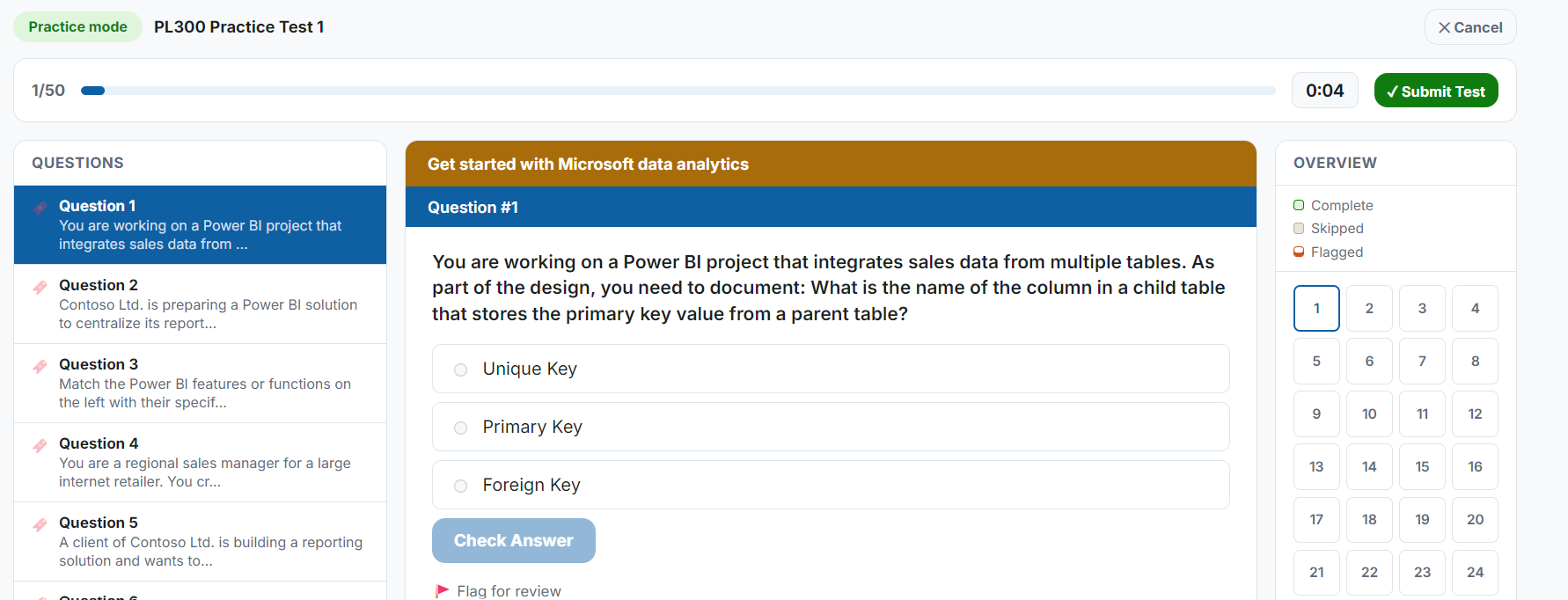Screen dimensions: 1568x600
Task: Open Question 2 about Contoso Ltd.
Action: pos(201,304)
